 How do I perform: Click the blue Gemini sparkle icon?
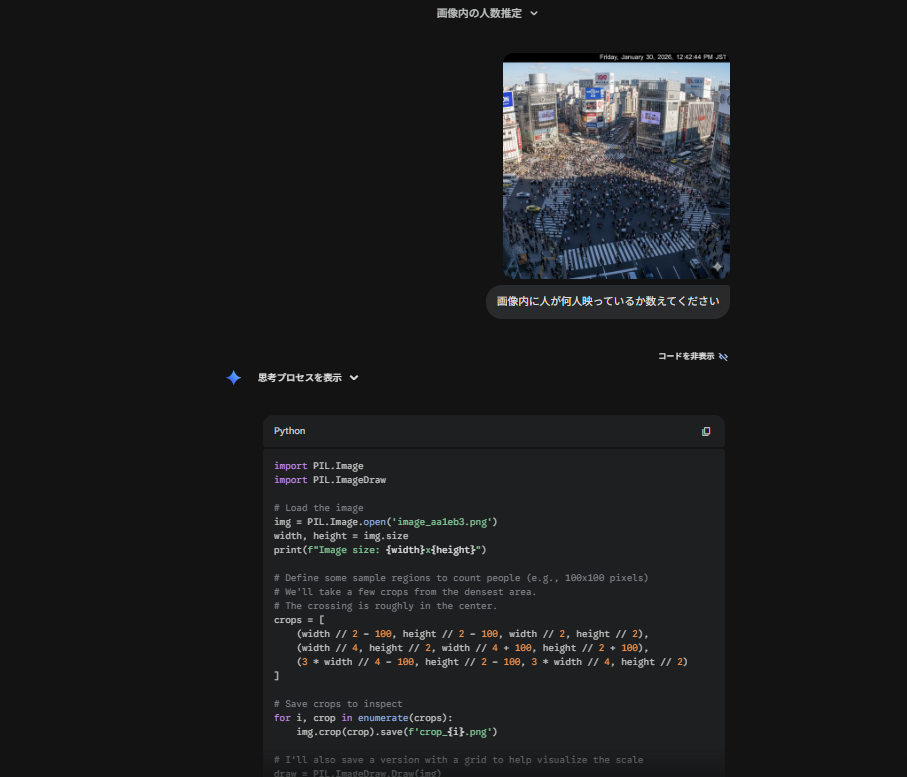point(233,378)
